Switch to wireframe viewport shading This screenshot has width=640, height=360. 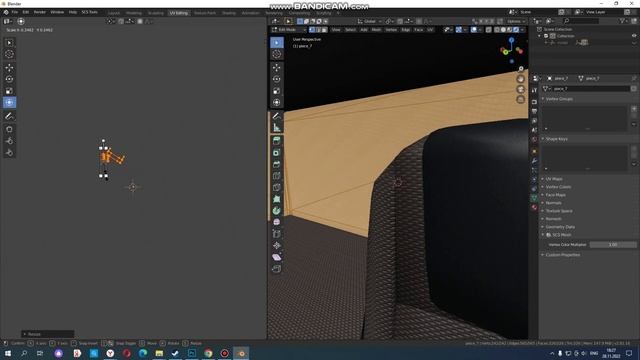point(497,30)
